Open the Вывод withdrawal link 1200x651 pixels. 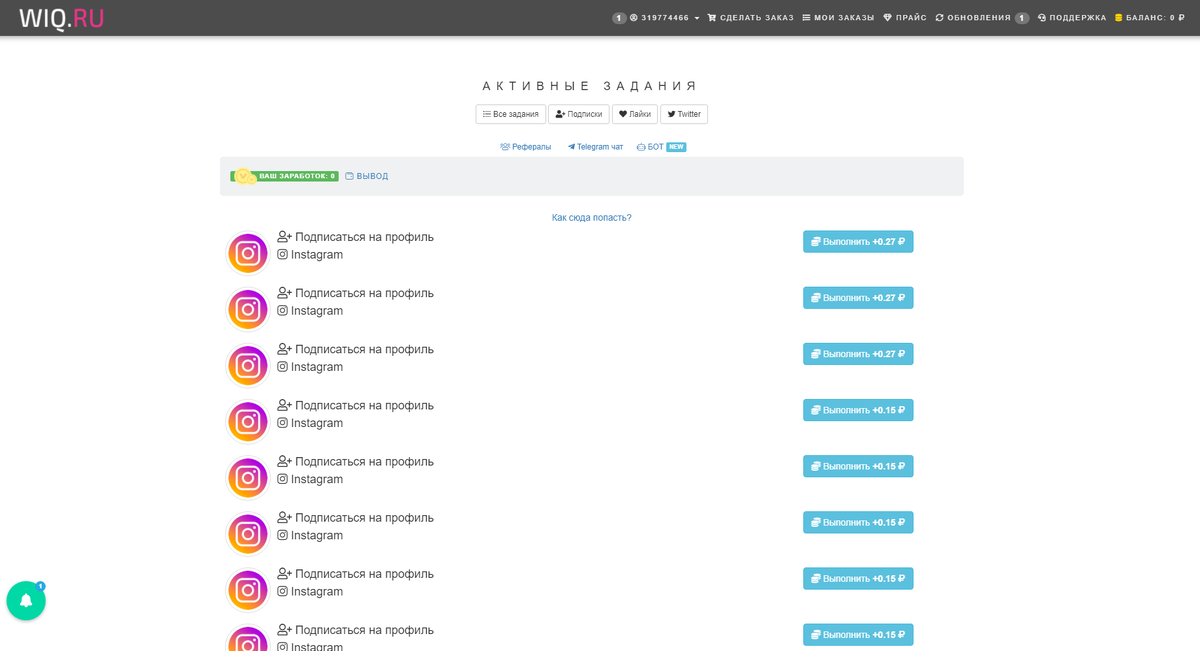pyautogui.click(x=367, y=176)
